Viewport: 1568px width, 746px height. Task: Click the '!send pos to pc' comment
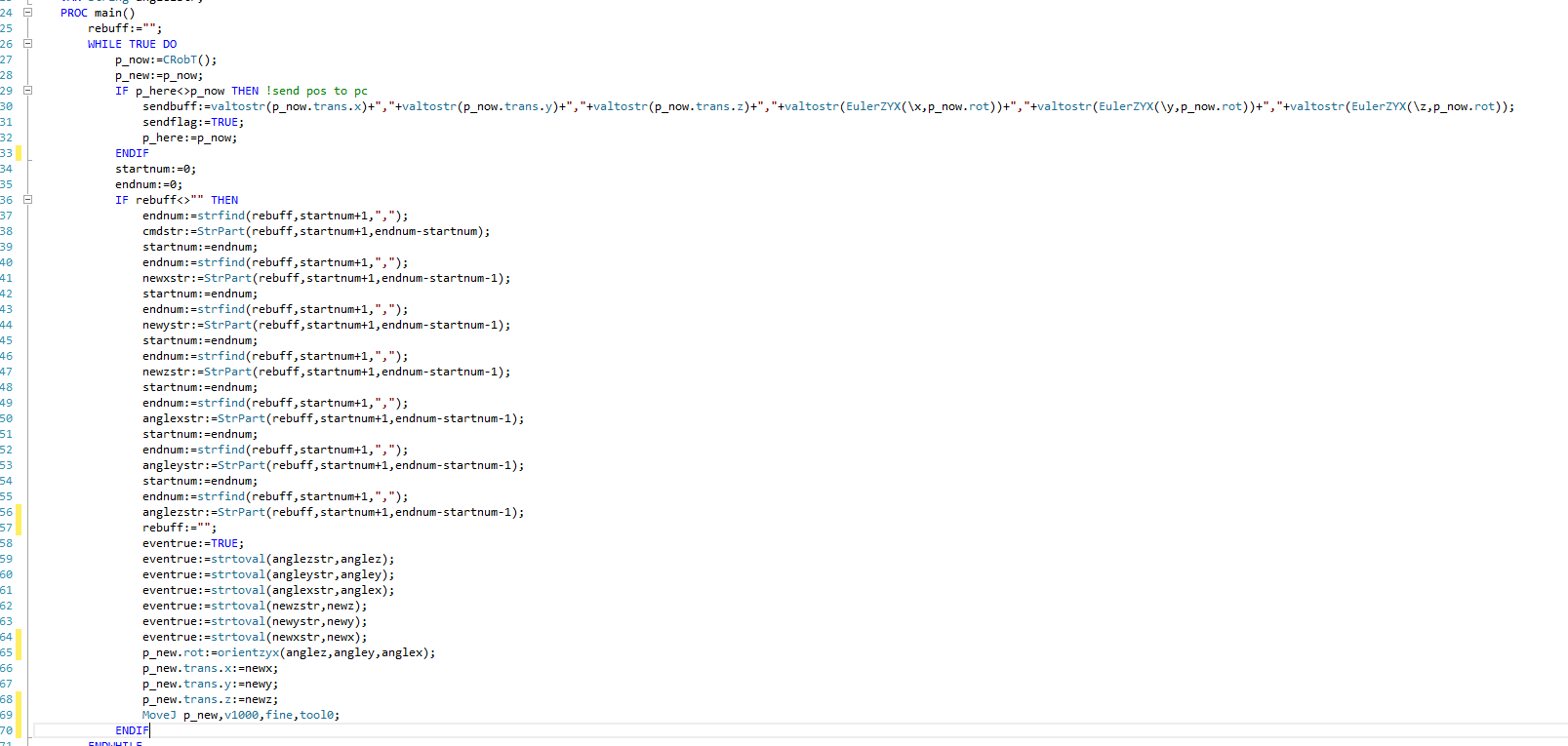pyautogui.click(x=317, y=91)
